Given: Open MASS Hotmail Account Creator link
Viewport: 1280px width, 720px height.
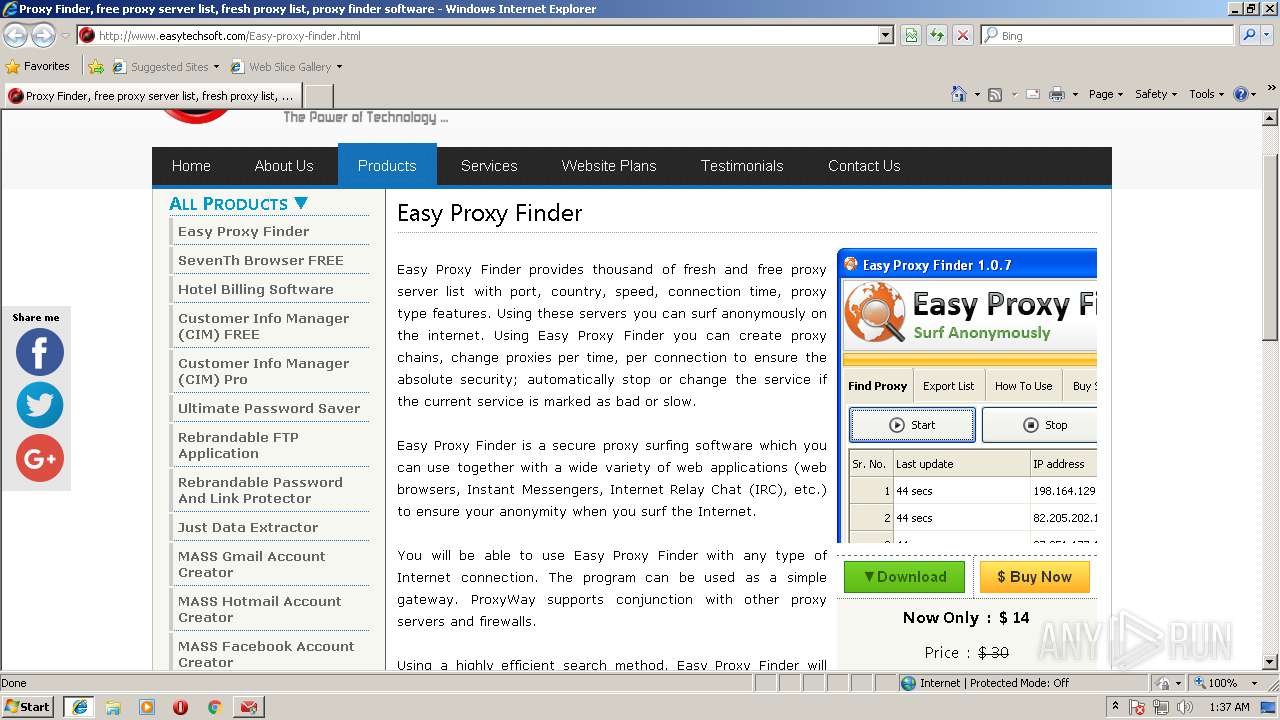Looking at the screenshot, I should pyautogui.click(x=259, y=609).
